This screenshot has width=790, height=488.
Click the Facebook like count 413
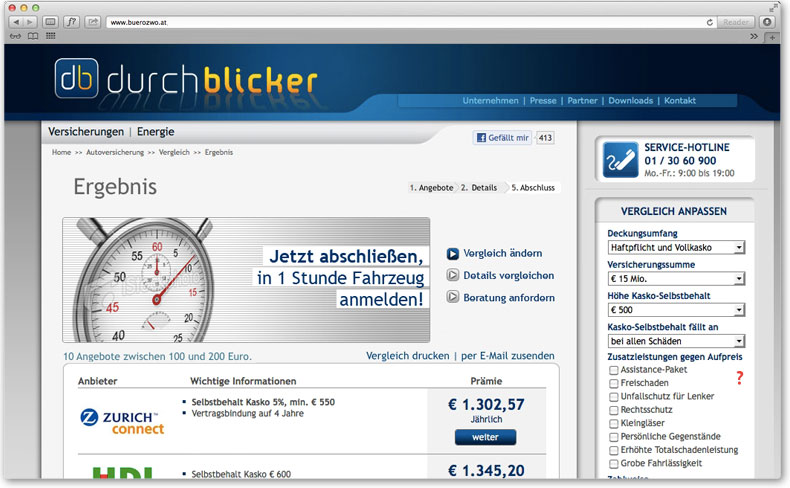point(545,137)
